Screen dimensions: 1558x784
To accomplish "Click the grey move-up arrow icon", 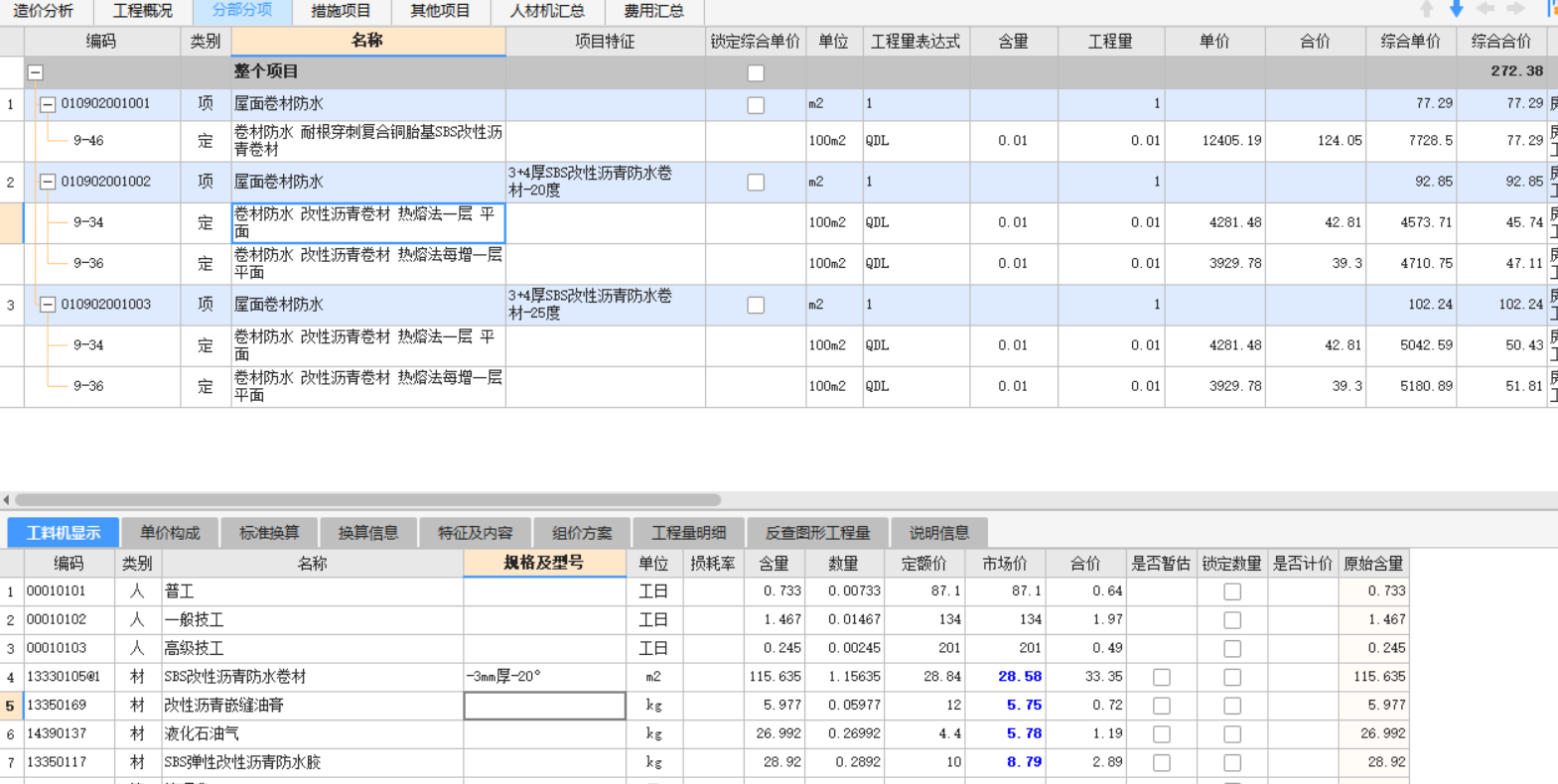I will pyautogui.click(x=1426, y=9).
